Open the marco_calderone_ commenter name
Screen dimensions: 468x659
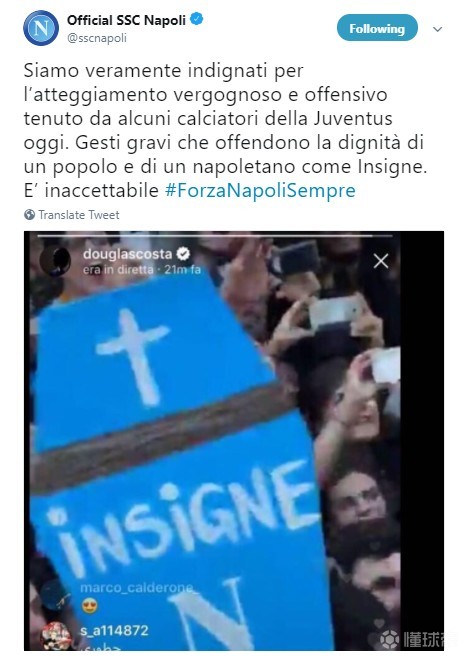pyautogui.click(x=139, y=587)
